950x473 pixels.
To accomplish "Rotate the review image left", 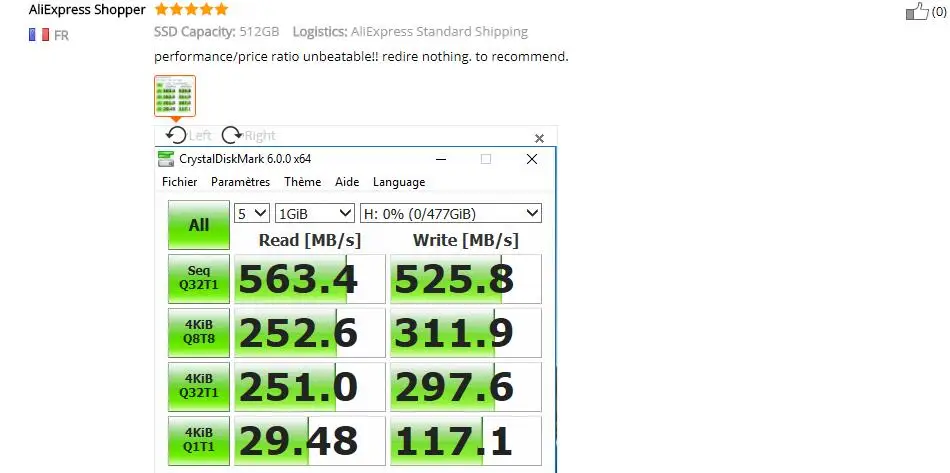I will click(188, 135).
